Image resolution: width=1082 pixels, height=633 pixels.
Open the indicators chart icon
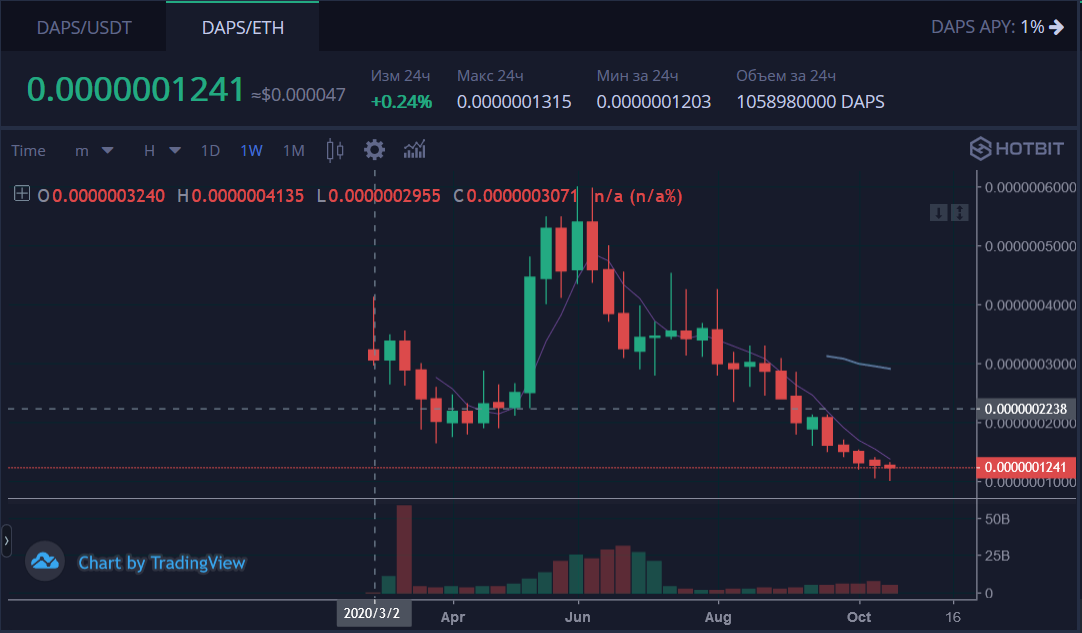[x=415, y=150]
